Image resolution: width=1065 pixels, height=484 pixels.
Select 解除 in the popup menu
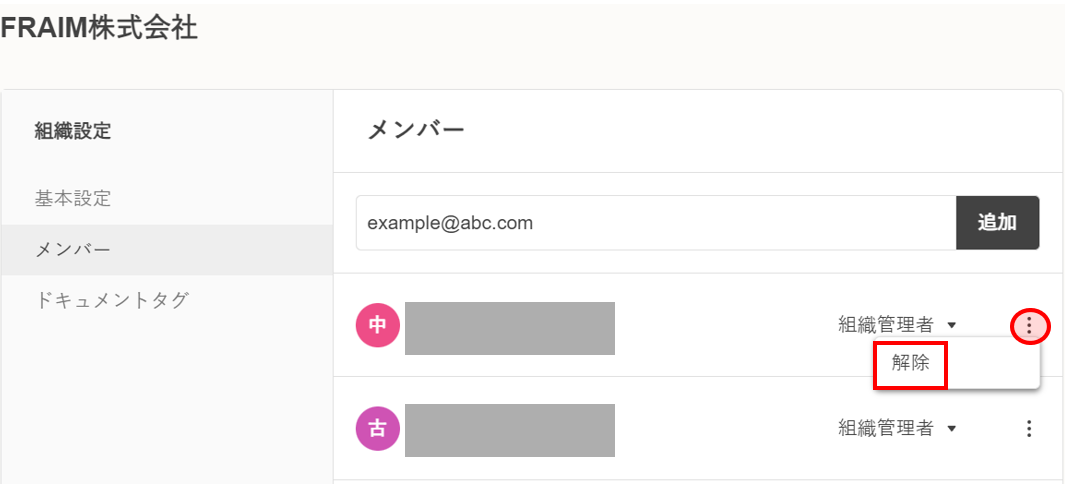[911, 364]
